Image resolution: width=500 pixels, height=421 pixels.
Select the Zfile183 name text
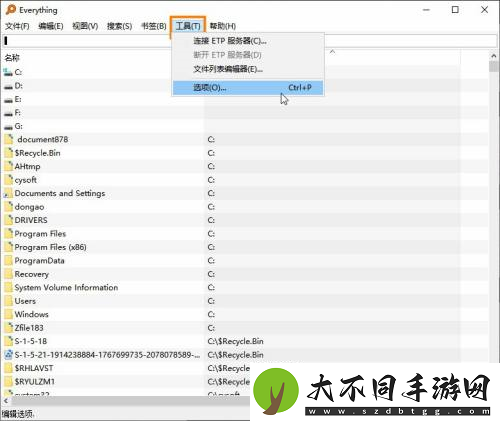29,328
